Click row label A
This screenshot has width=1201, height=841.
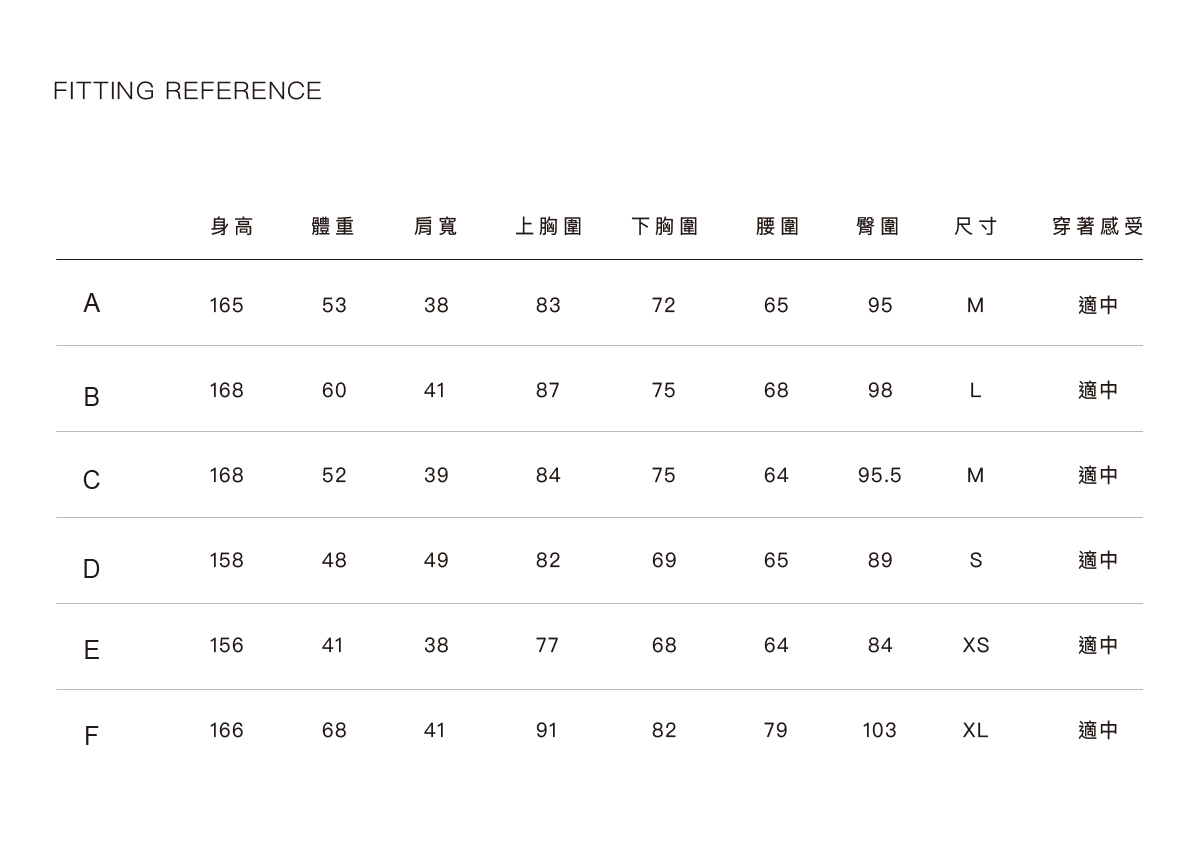[91, 304]
